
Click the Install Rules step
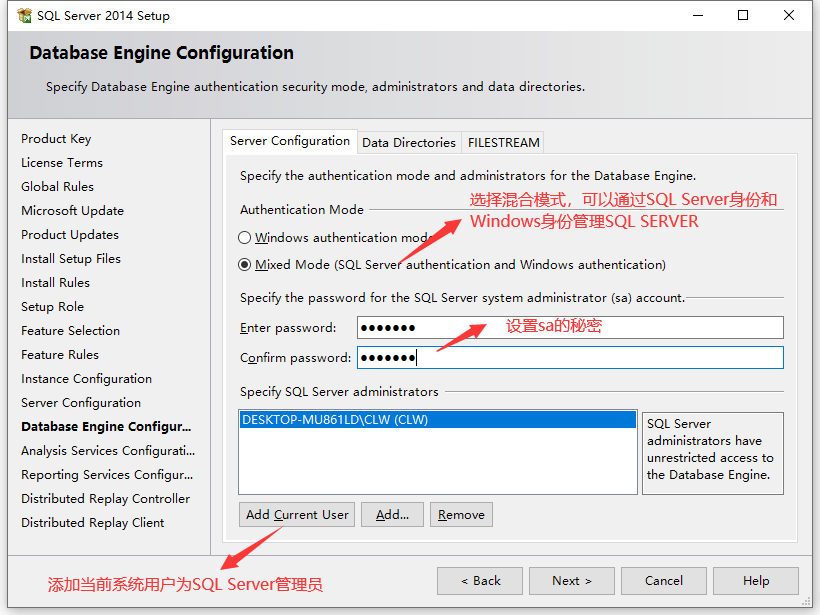55,283
